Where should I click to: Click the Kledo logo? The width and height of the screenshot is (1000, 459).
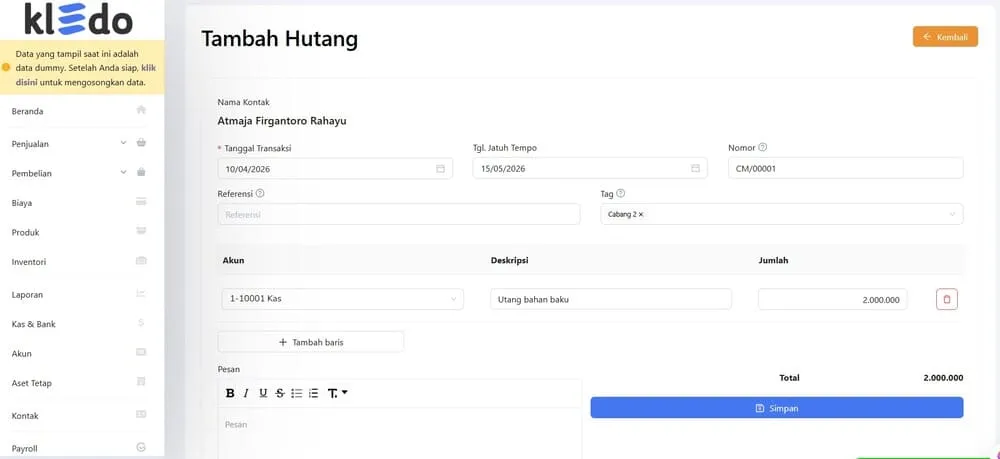pyautogui.click(x=78, y=19)
